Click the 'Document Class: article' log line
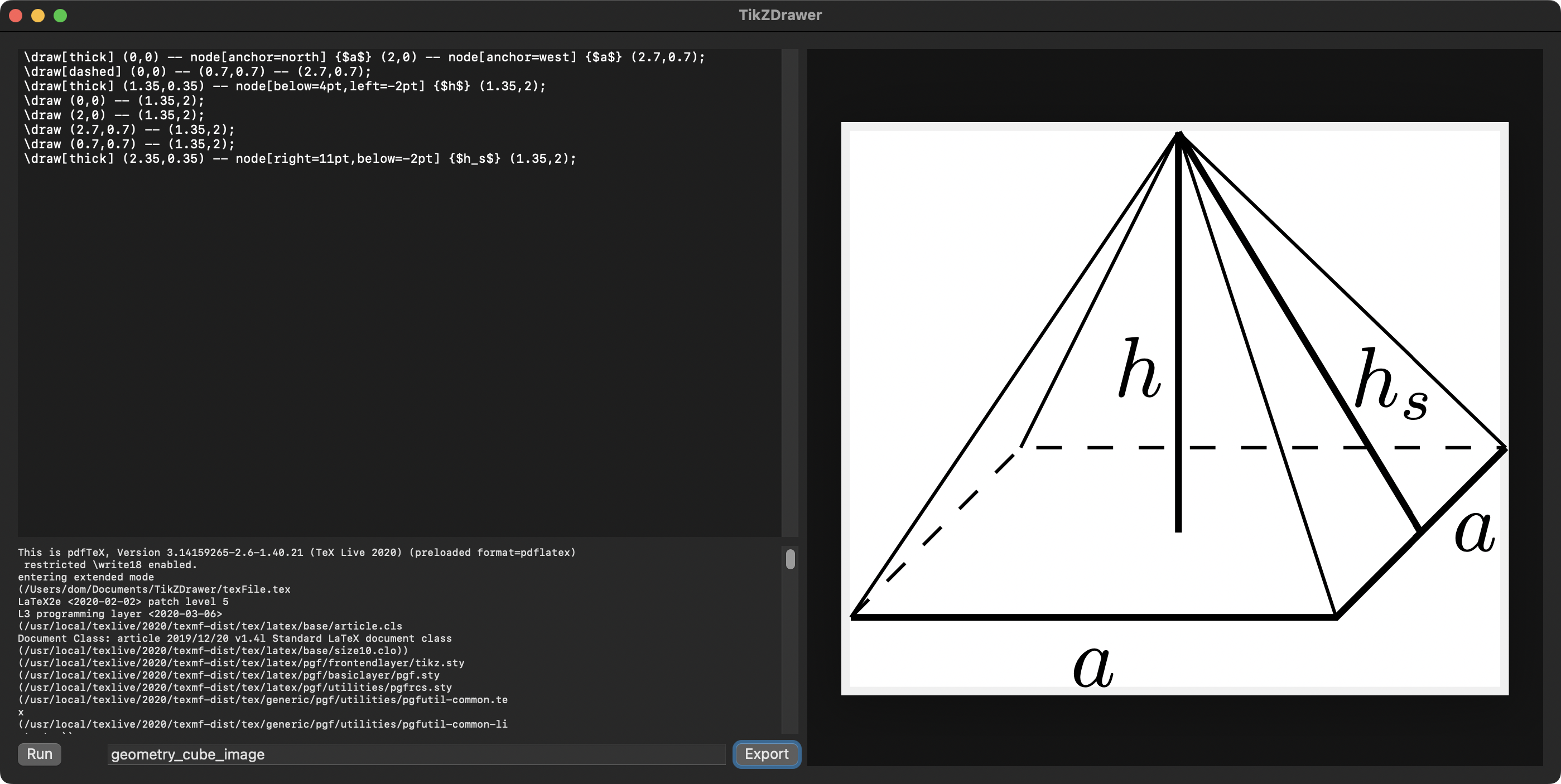This screenshot has width=1561, height=784. 234,638
